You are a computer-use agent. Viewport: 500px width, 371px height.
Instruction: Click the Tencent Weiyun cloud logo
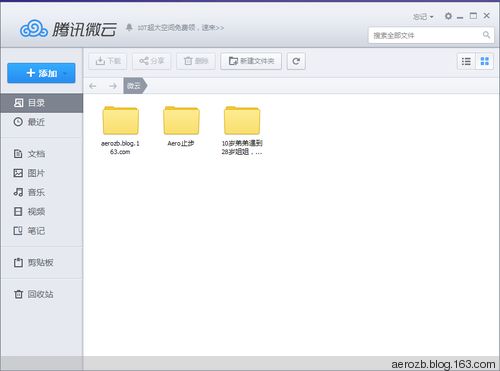[34, 28]
